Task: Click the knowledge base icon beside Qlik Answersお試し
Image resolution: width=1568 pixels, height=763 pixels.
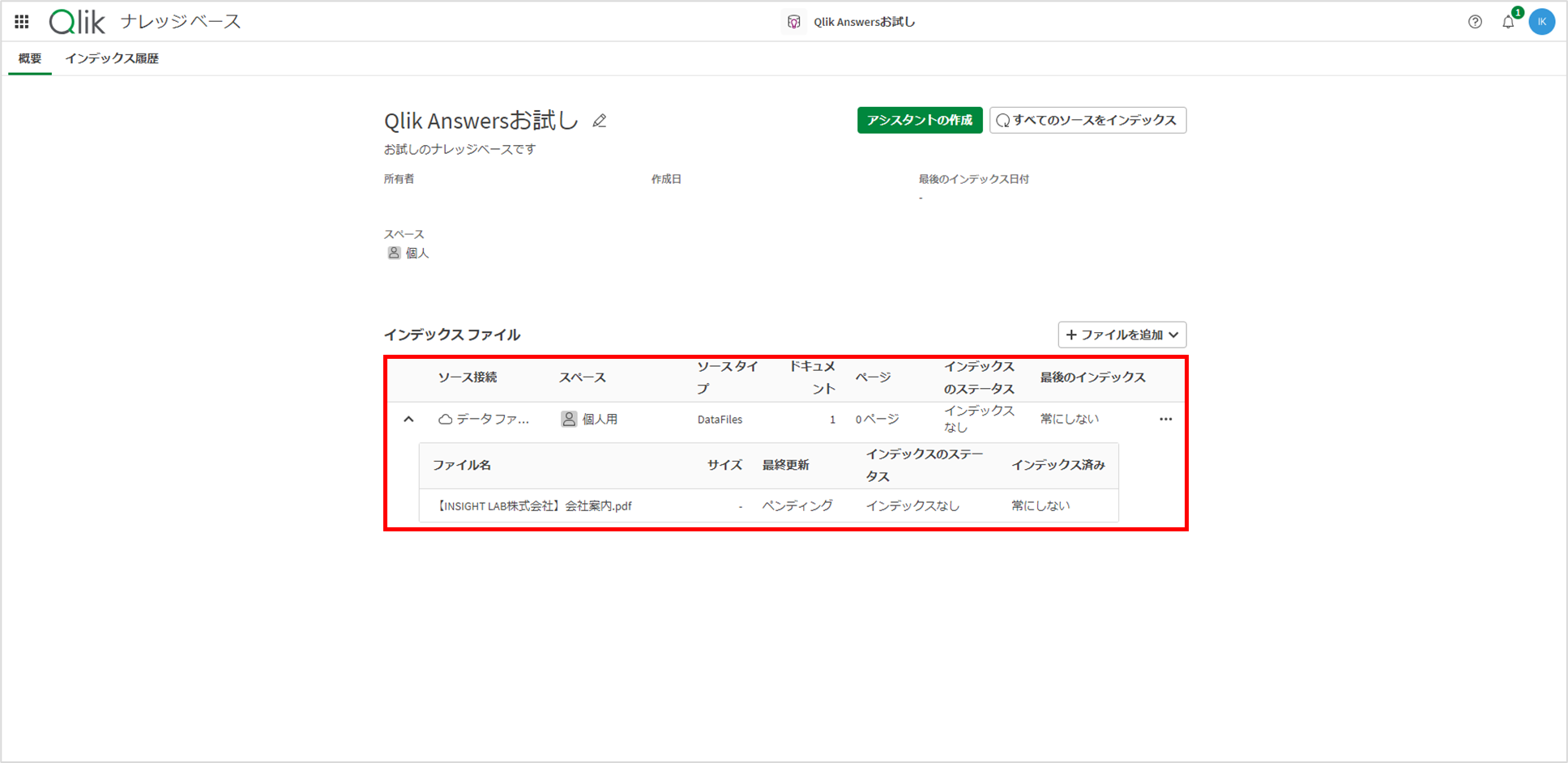Action: click(794, 22)
